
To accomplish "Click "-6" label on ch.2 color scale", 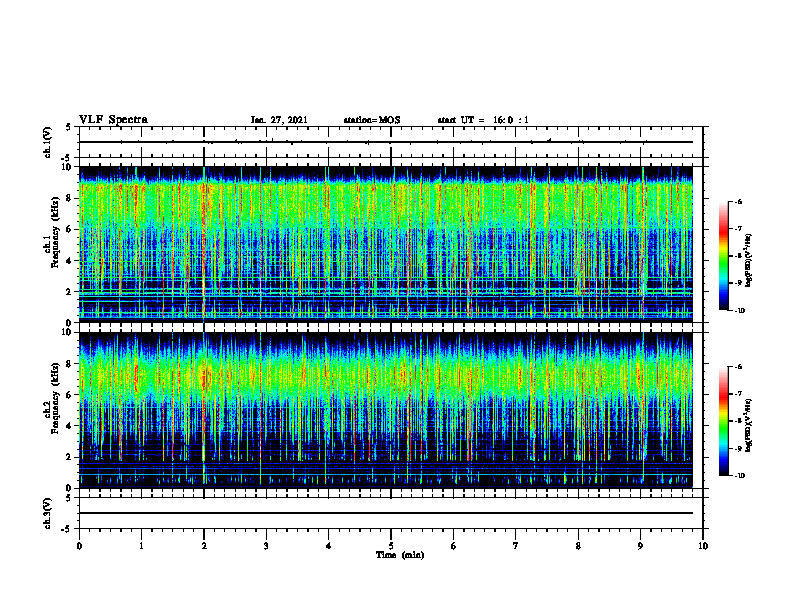I will (x=738, y=367).
